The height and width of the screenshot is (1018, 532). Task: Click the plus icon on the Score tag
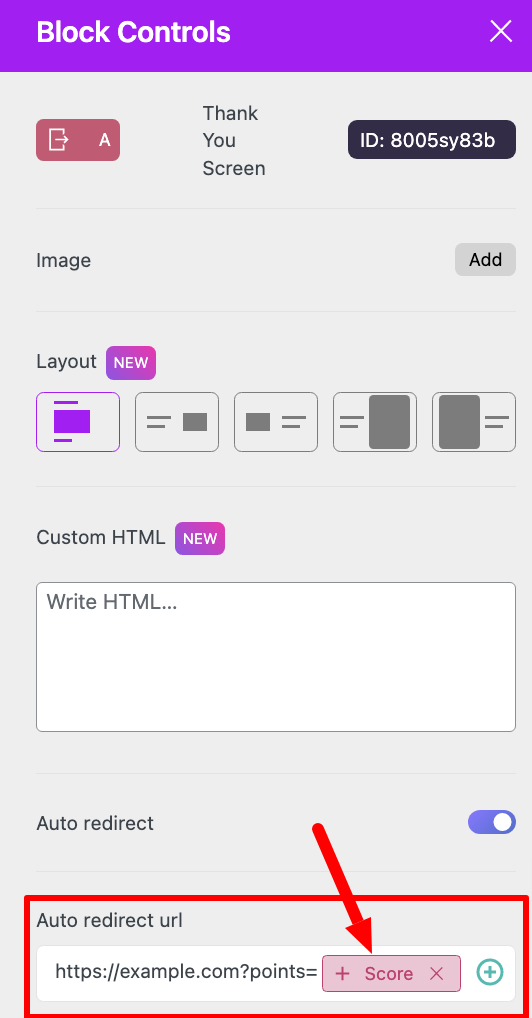click(342, 973)
